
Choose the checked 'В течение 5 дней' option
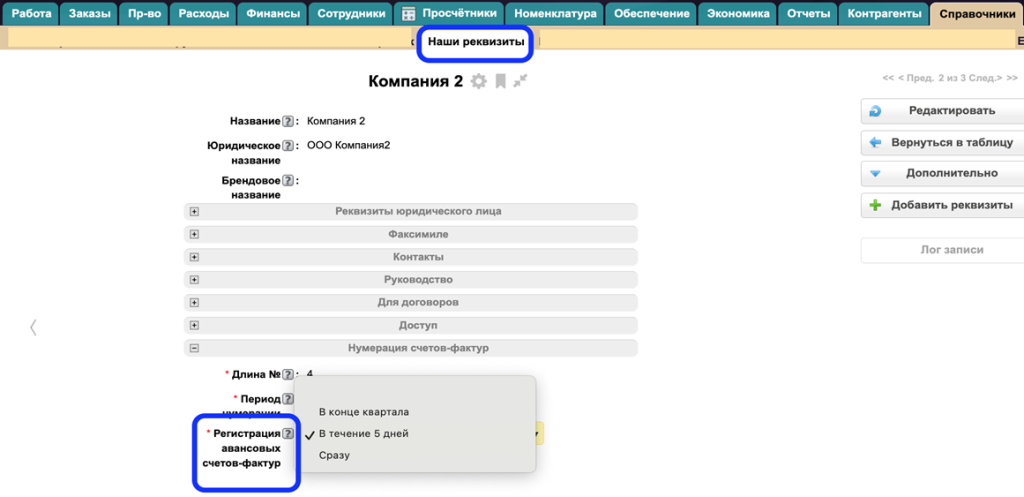coord(364,434)
